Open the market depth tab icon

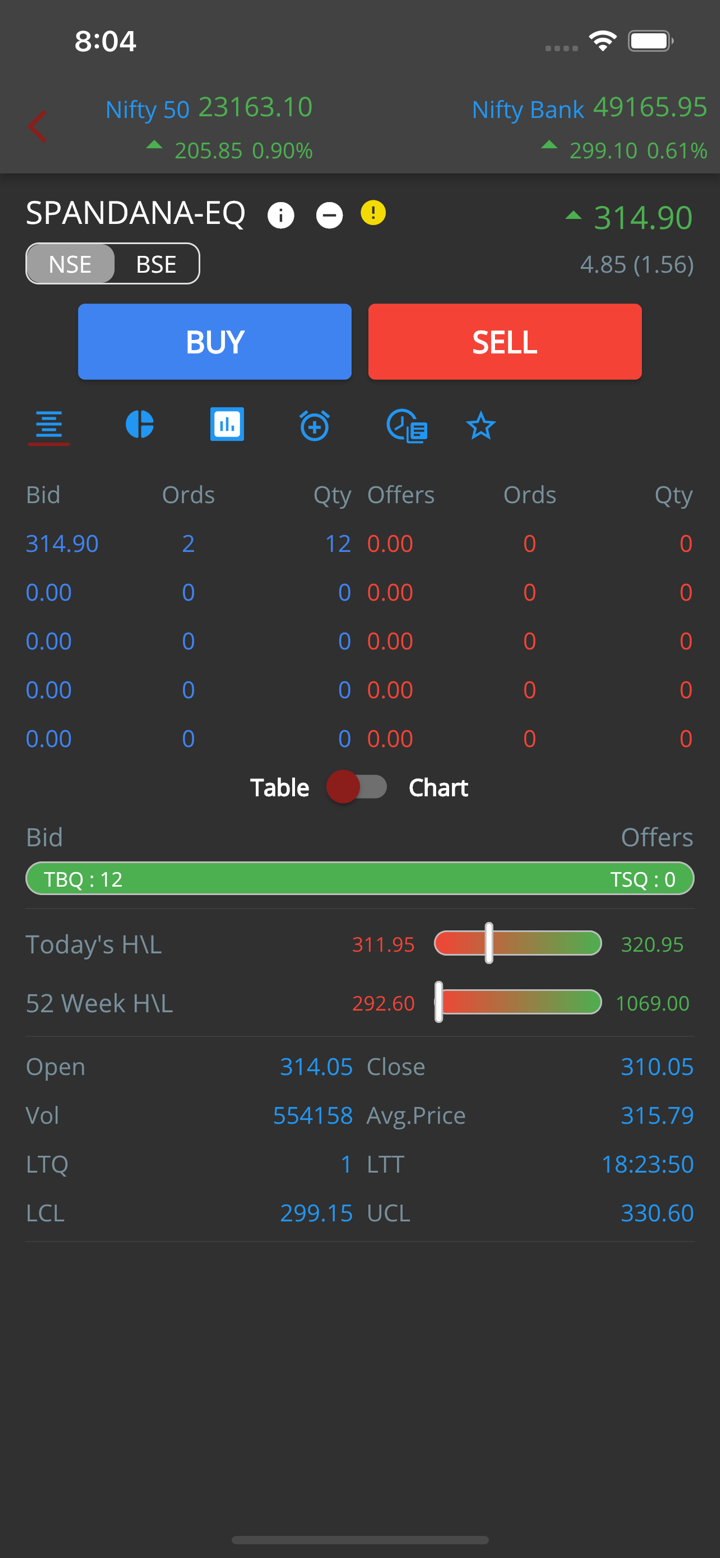[x=49, y=426]
